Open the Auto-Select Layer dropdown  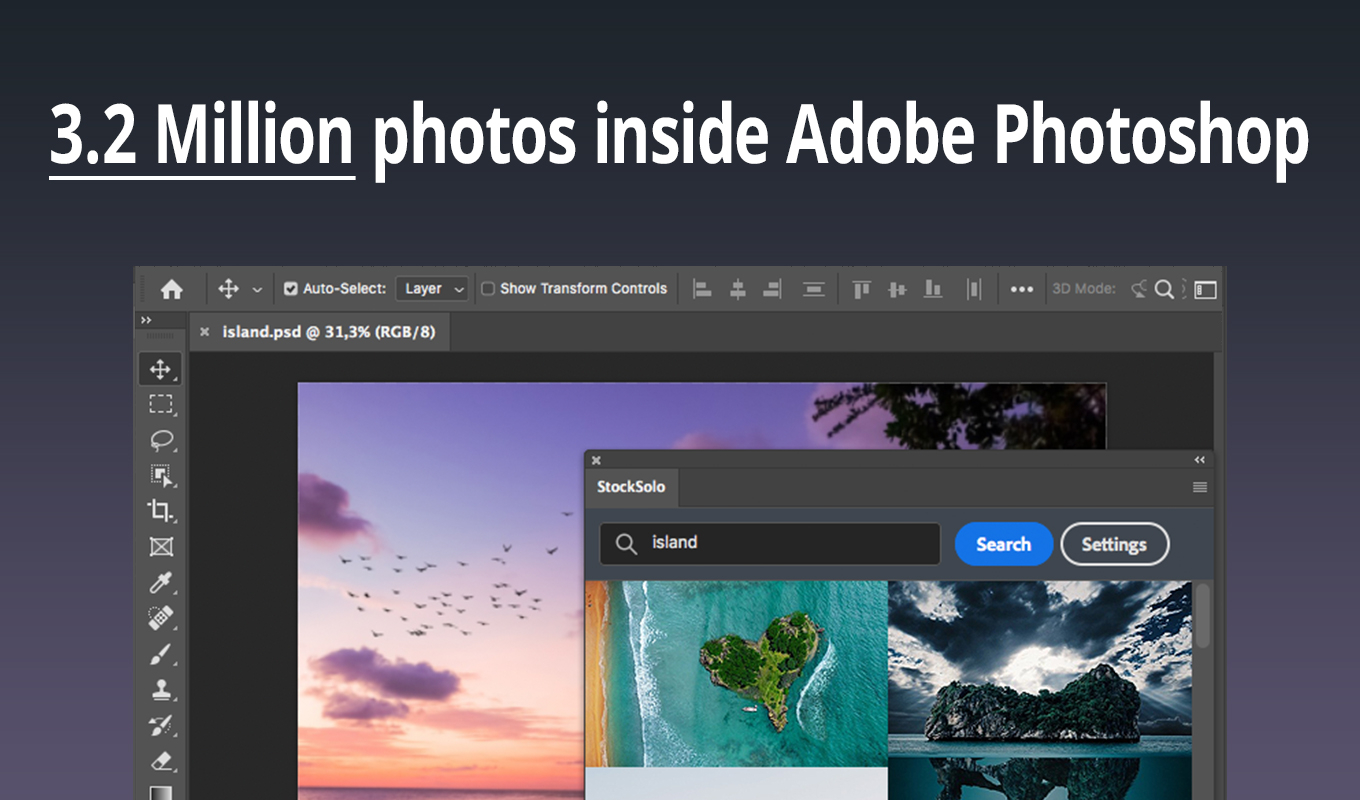432,289
